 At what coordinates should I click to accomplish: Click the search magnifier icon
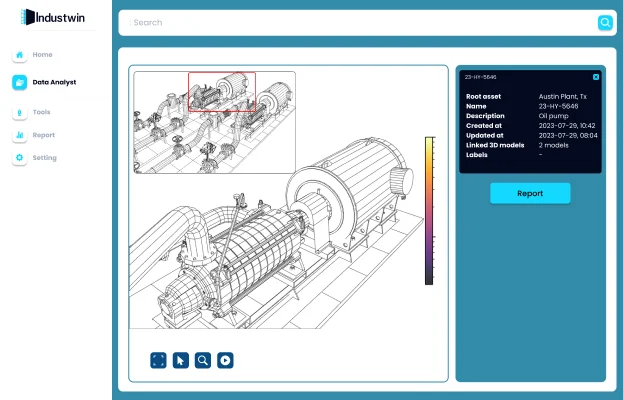tap(605, 23)
